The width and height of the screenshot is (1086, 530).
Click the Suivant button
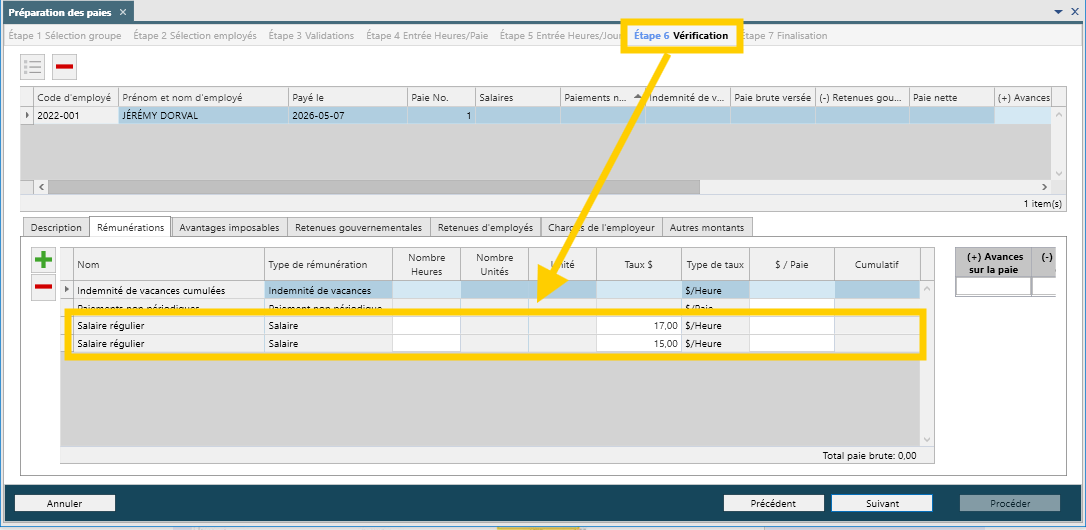pos(882,504)
